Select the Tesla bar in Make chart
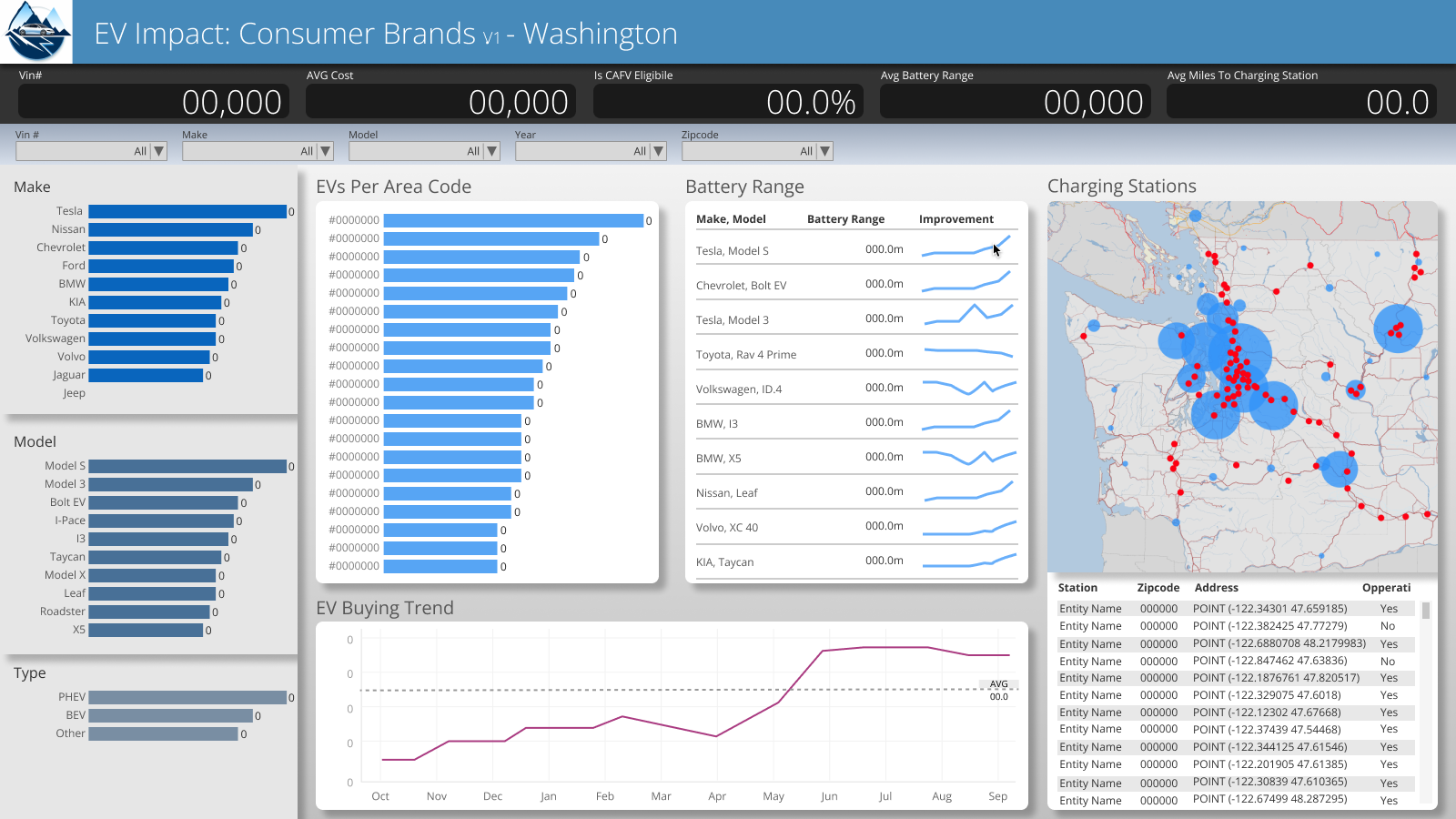 coord(187,211)
